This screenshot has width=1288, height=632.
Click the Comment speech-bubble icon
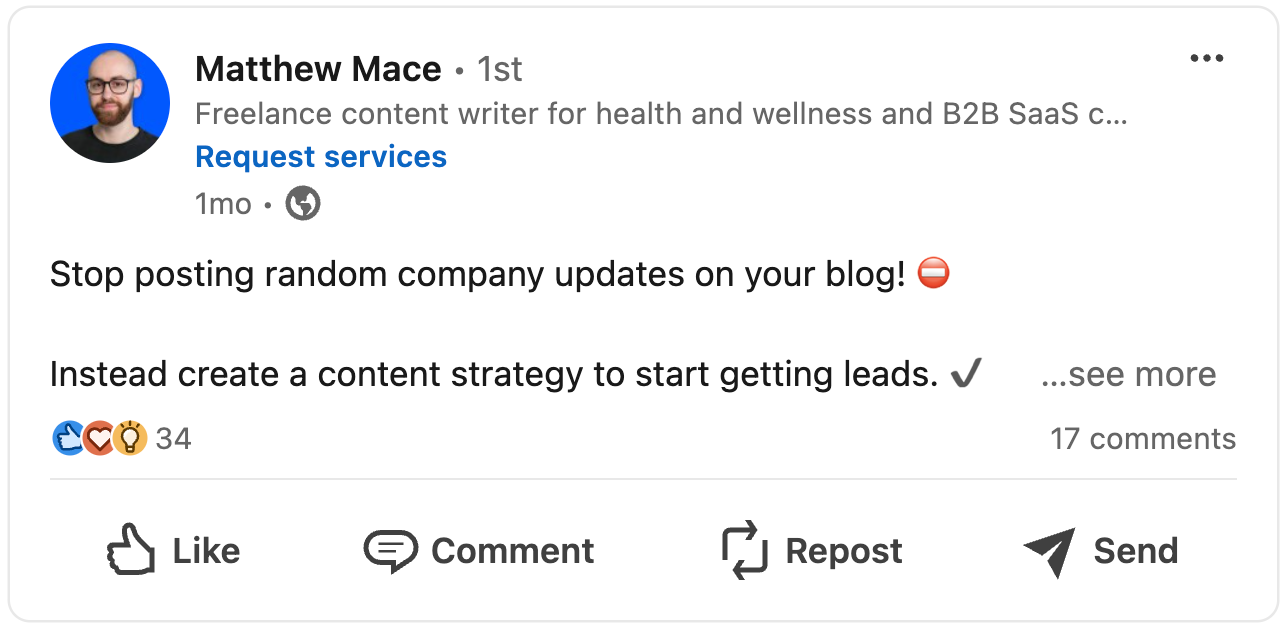tap(390, 551)
